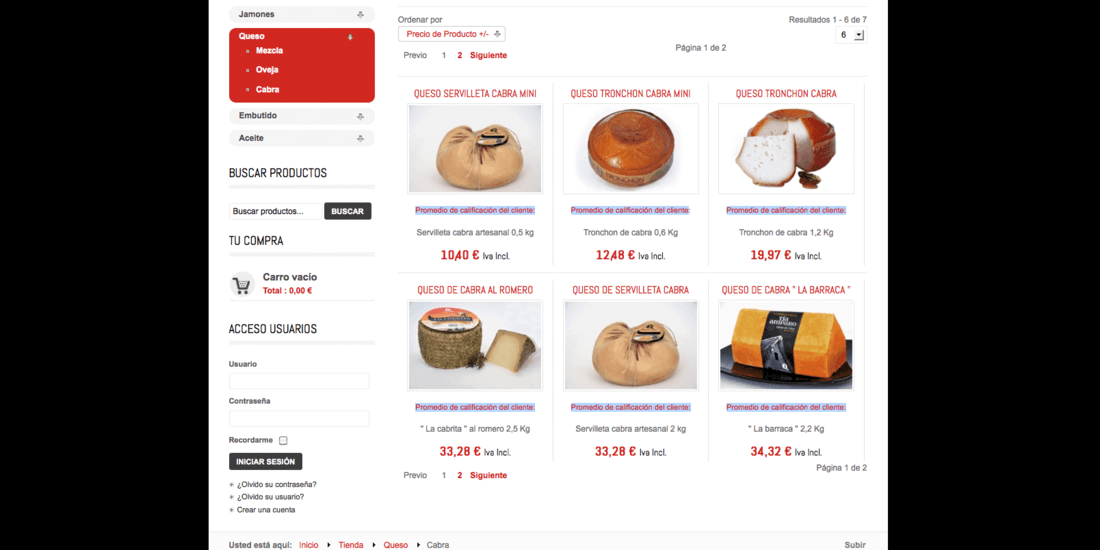Go to page 2 in top pagination
The height and width of the screenshot is (550, 1100).
coord(460,55)
